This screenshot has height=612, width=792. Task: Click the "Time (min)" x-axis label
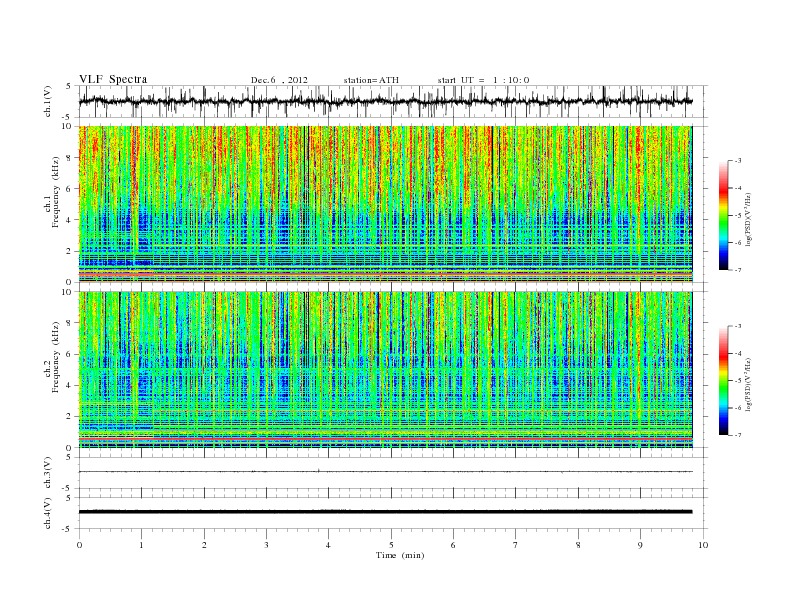400,555
